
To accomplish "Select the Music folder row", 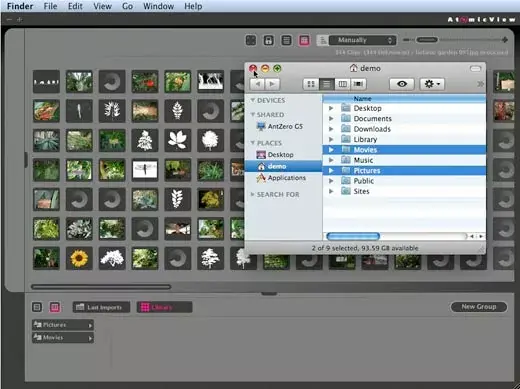I will coord(404,160).
